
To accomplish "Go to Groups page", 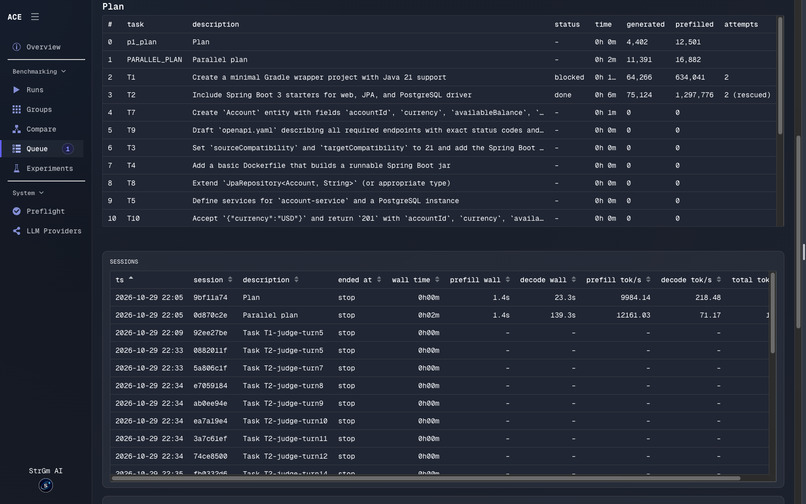I will [x=39, y=109].
